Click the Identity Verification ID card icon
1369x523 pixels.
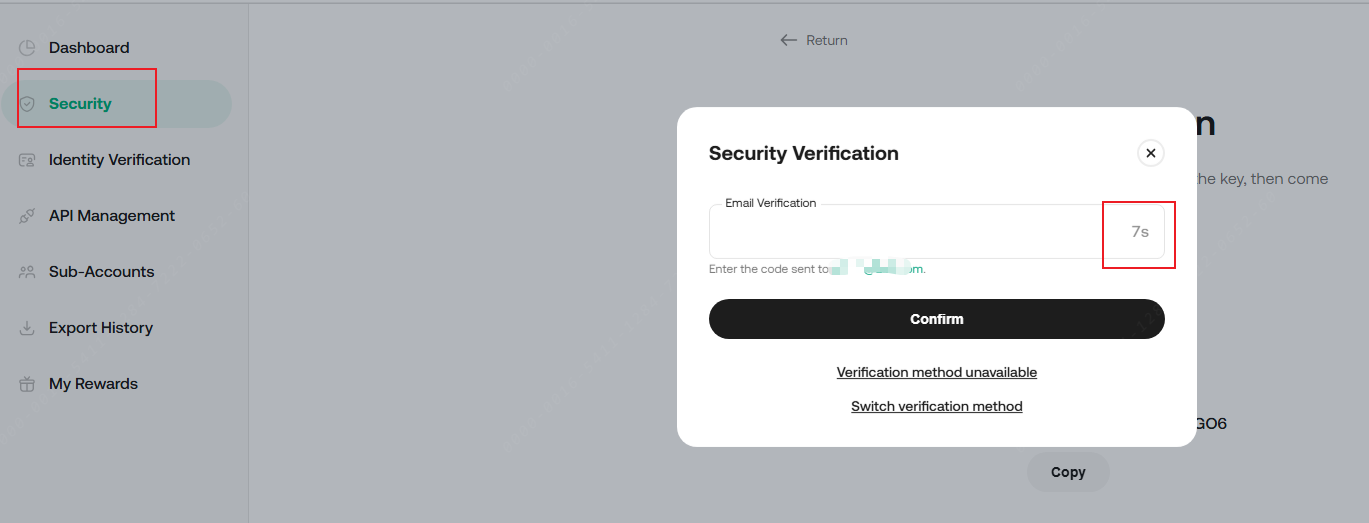tap(27, 160)
